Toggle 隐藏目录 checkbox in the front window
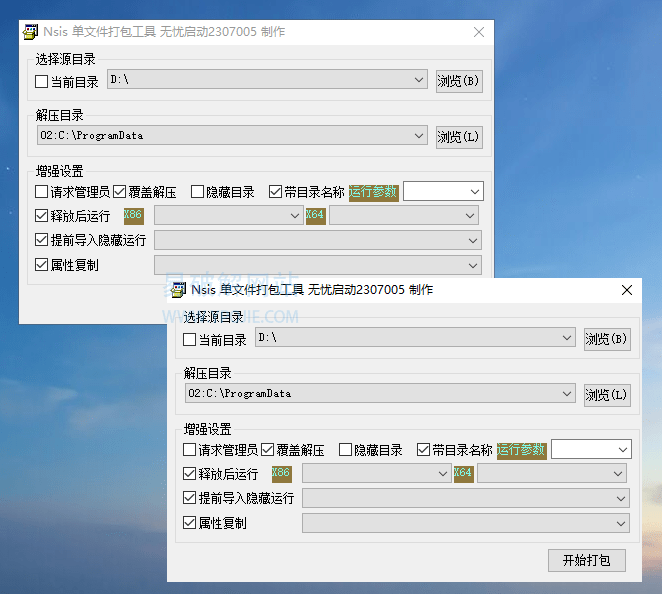 pos(346,450)
